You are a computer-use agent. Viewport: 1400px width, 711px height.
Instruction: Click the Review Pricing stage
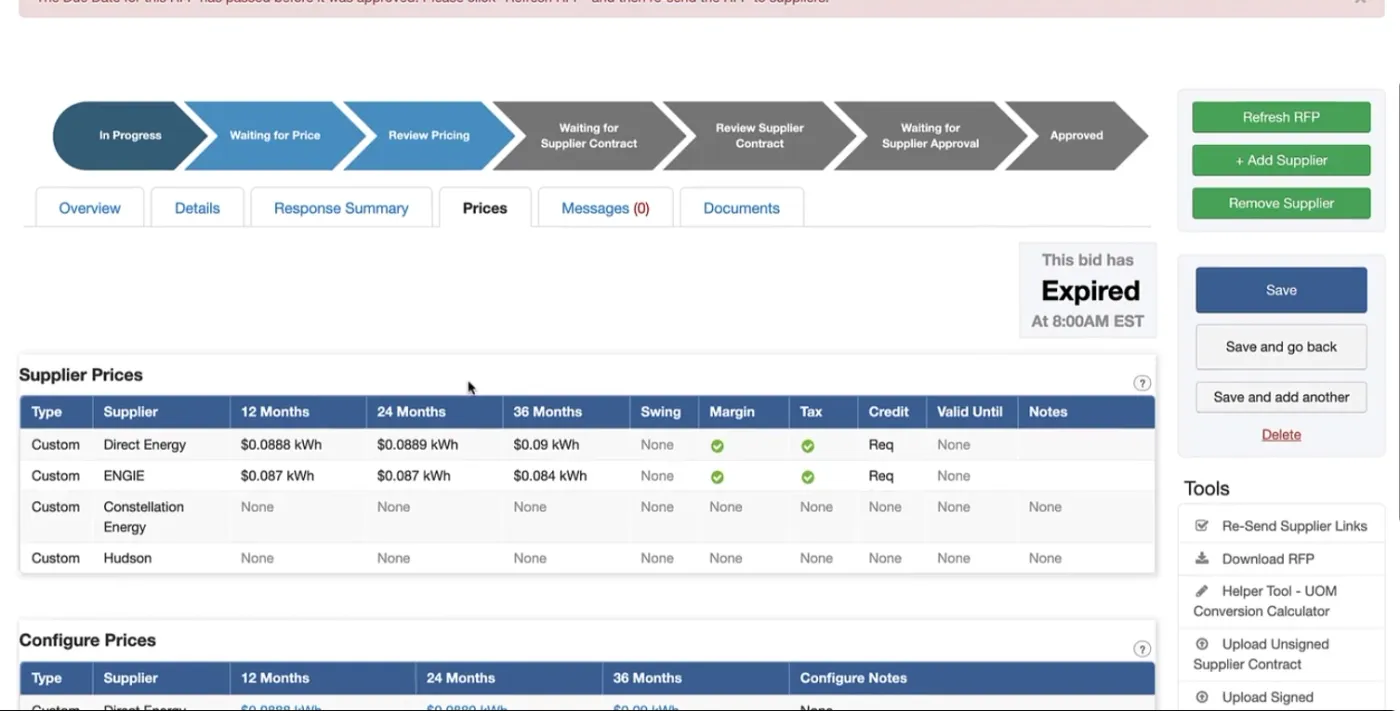point(429,135)
